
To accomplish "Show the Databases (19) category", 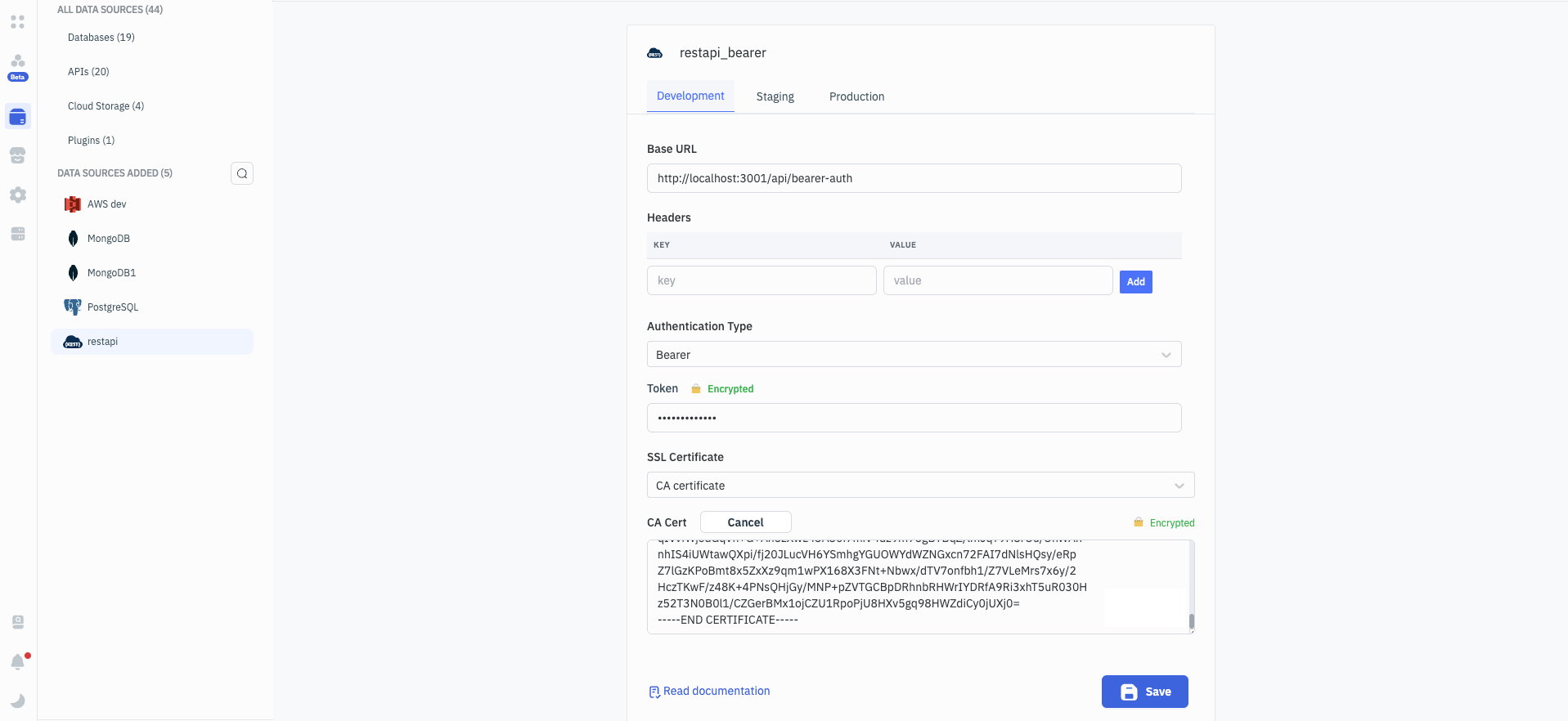I will (x=101, y=38).
